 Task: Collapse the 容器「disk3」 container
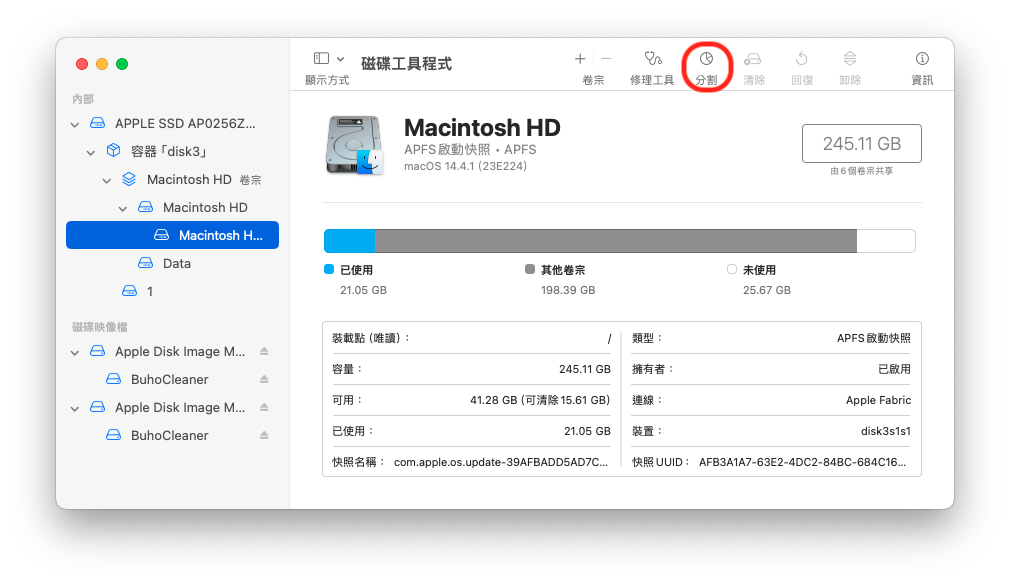point(91,153)
